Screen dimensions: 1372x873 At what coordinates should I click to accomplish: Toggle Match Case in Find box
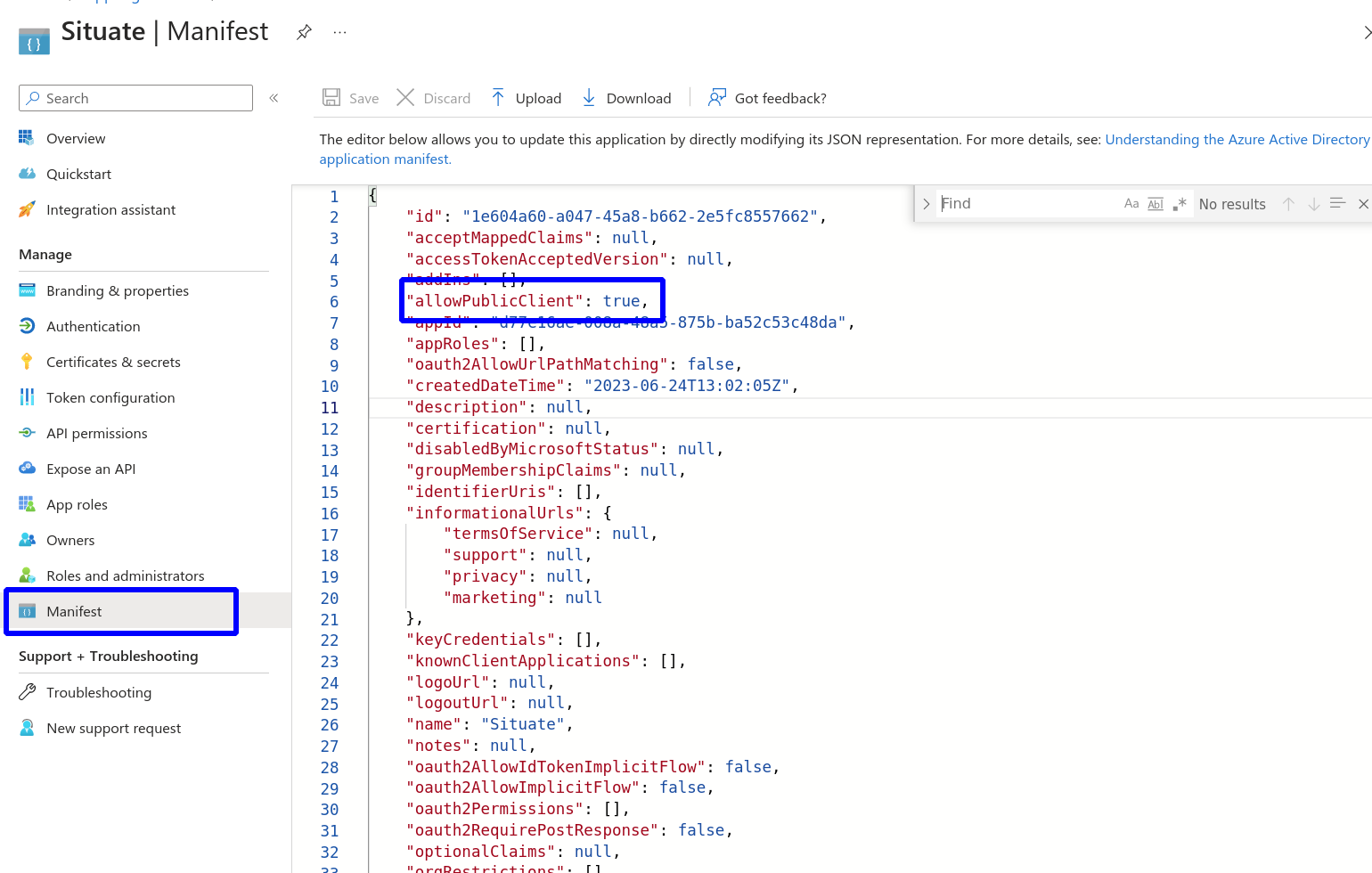(x=1131, y=204)
